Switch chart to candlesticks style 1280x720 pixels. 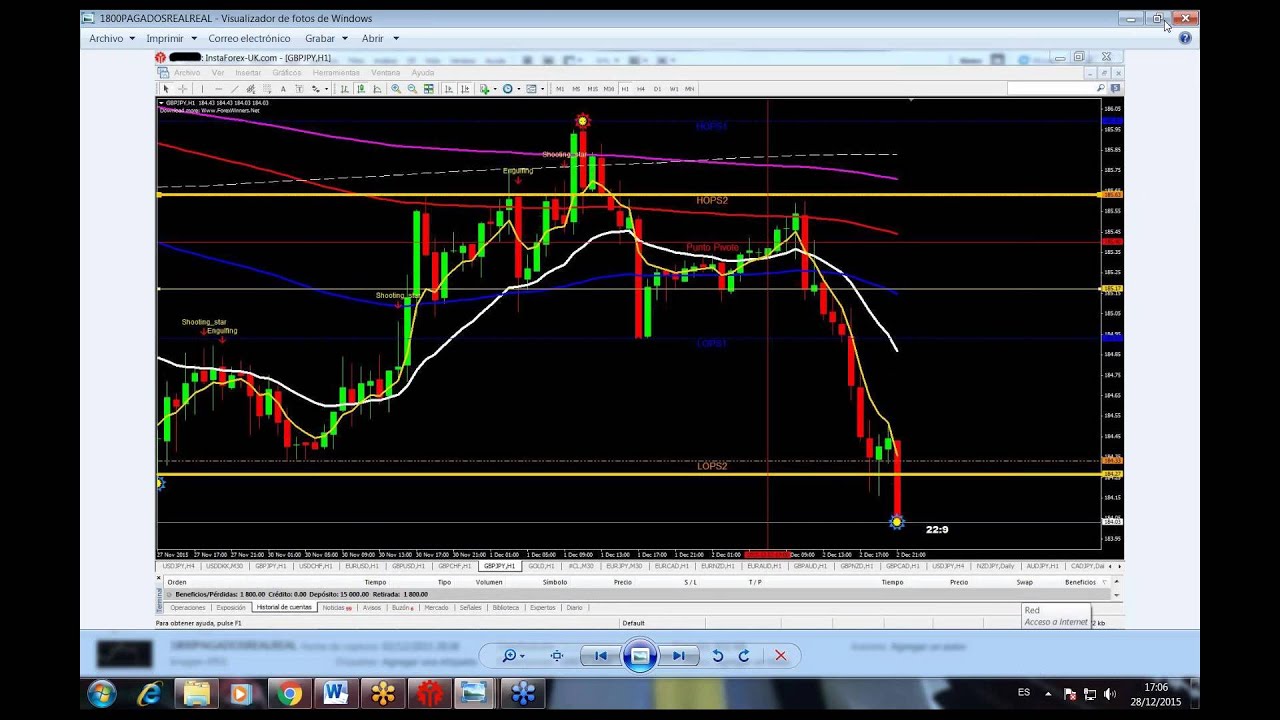pos(359,89)
